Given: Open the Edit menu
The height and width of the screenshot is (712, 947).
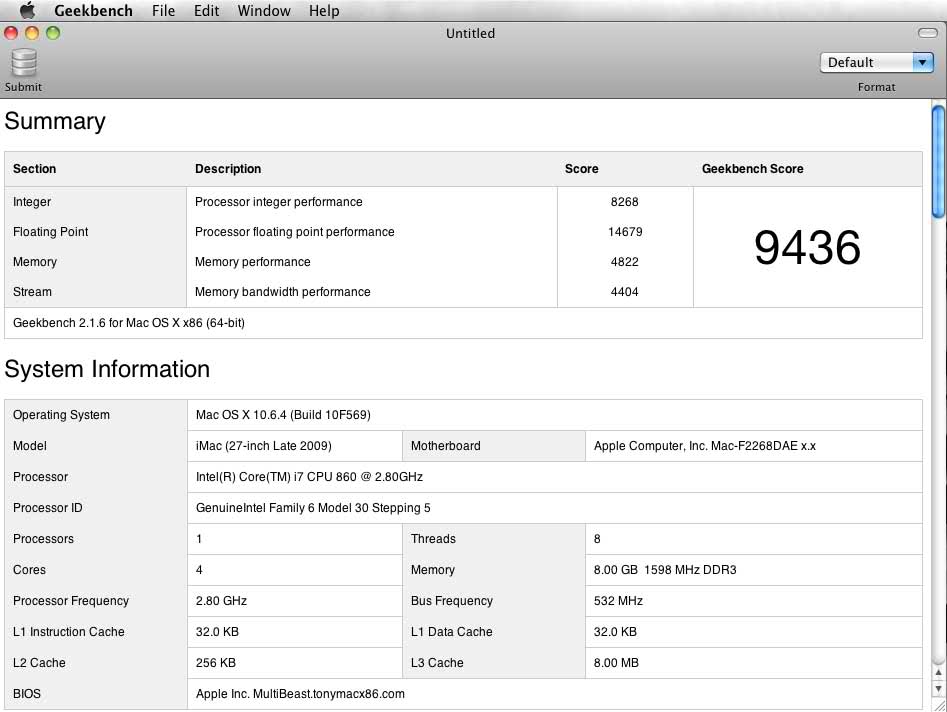Looking at the screenshot, I should [x=206, y=10].
